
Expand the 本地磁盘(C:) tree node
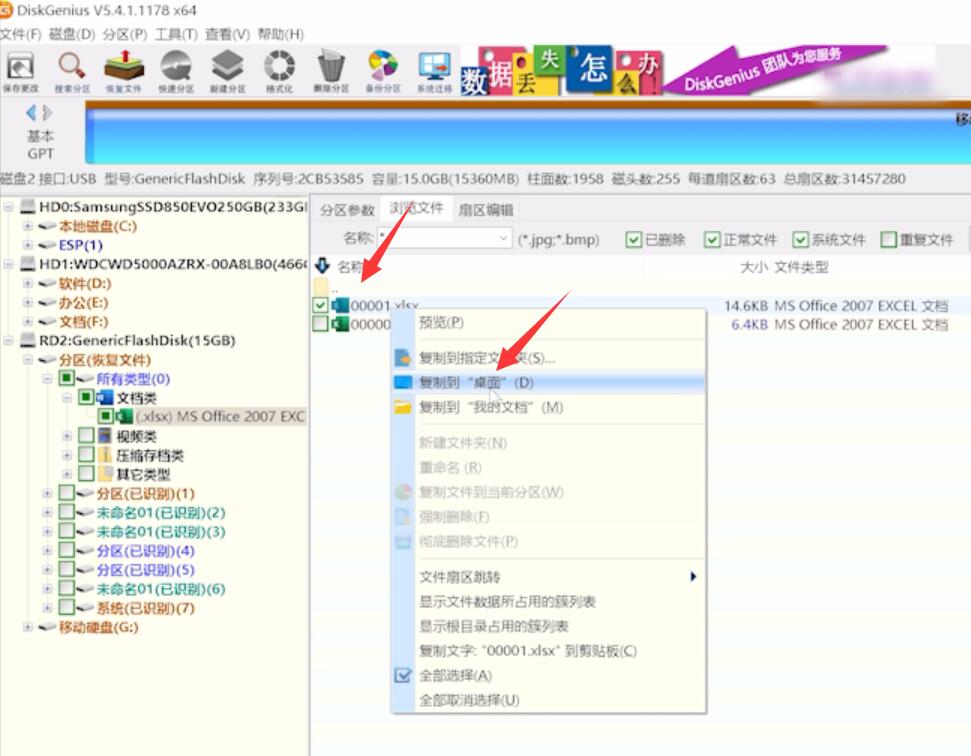(x=27, y=226)
